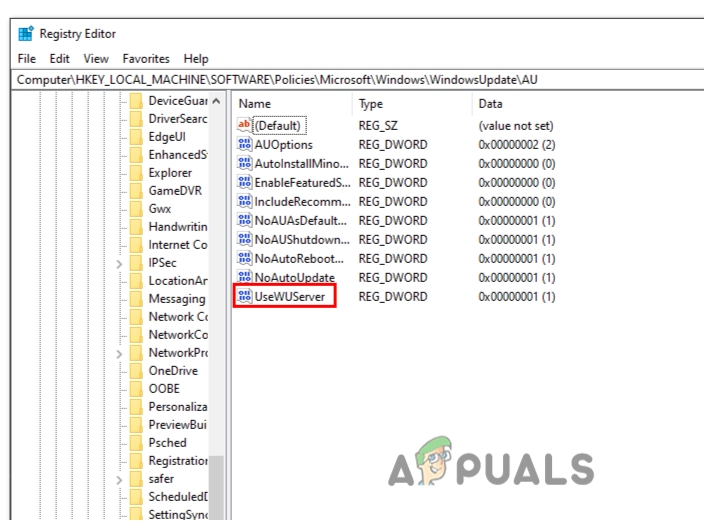Select the Personalization key in tree
The width and height of the screenshot is (704, 522).
[178, 407]
